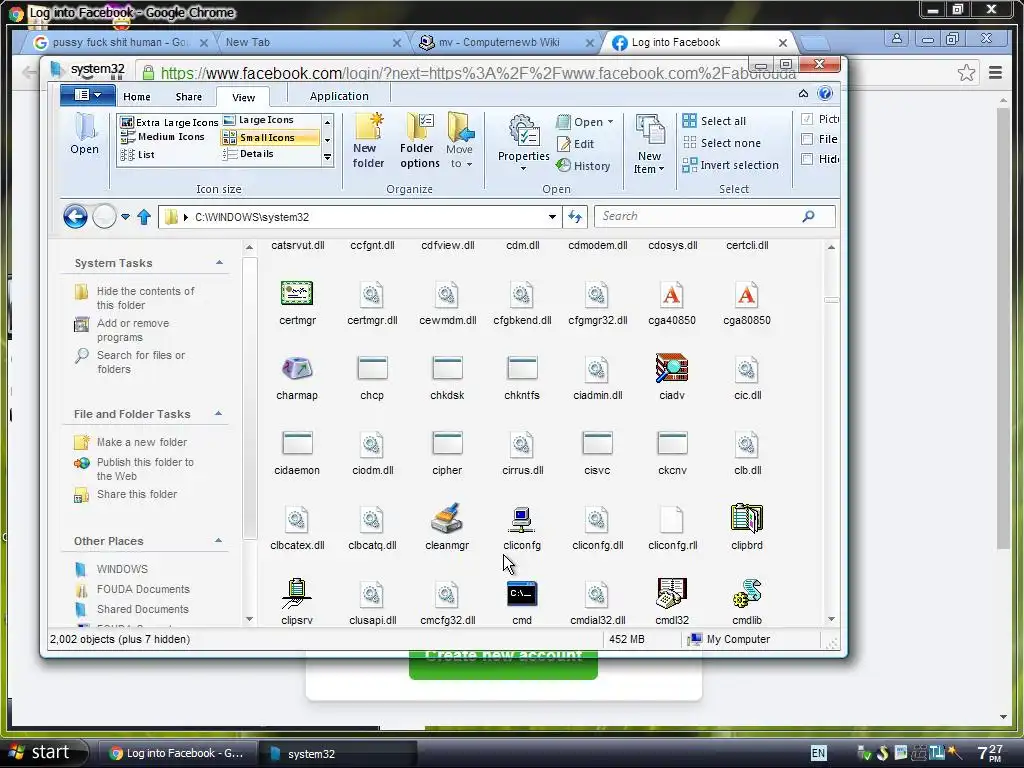This screenshot has width=1024, height=768.
Task: Toggle the File... checkbox in ribbon
Action: click(807, 139)
